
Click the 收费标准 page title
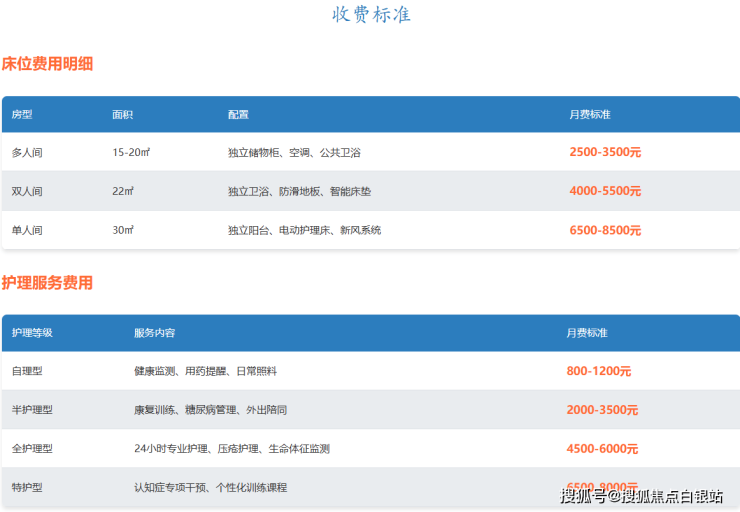pos(370,15)
